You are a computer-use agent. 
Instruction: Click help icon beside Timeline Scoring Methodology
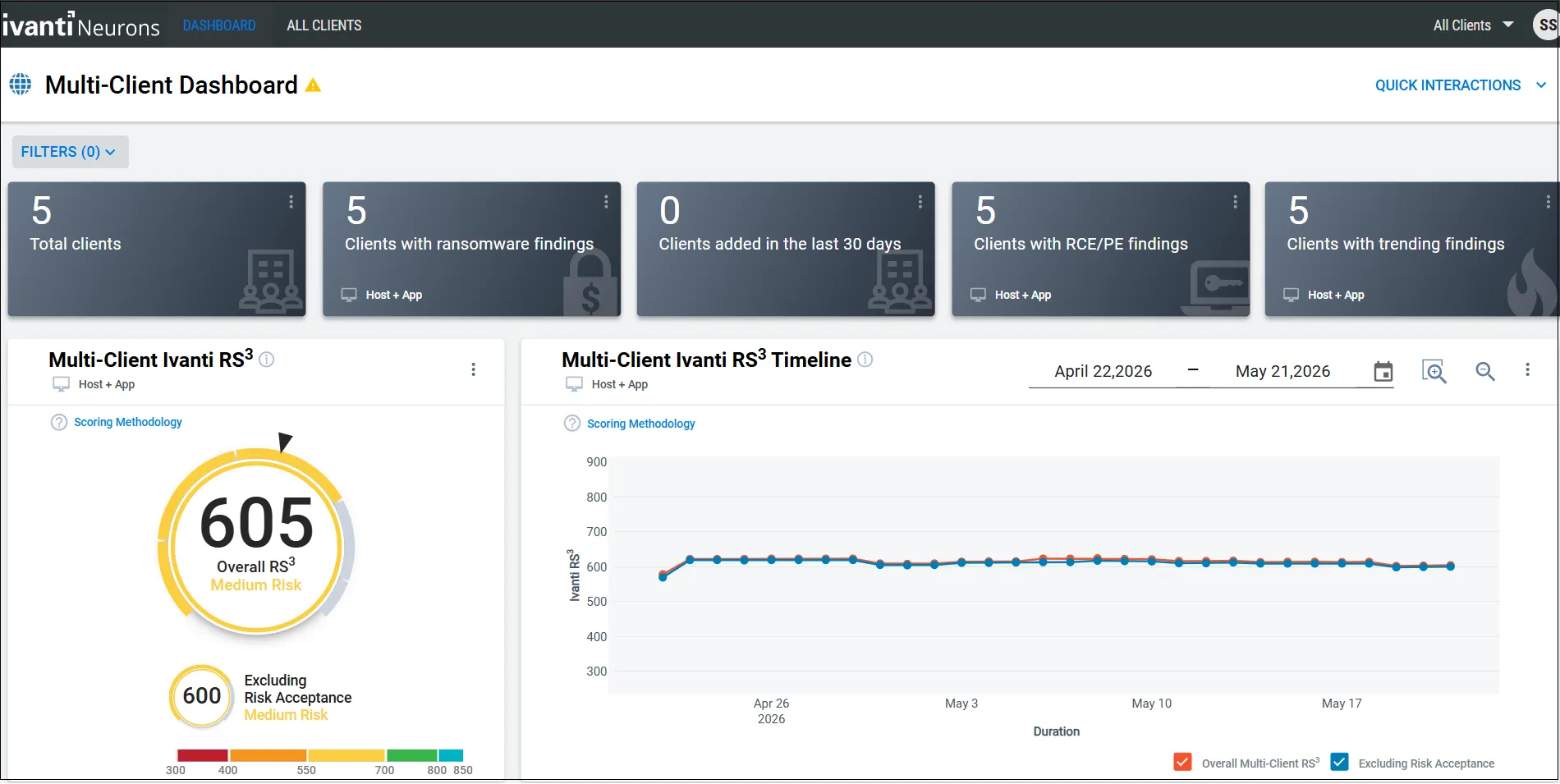[572, 424]
